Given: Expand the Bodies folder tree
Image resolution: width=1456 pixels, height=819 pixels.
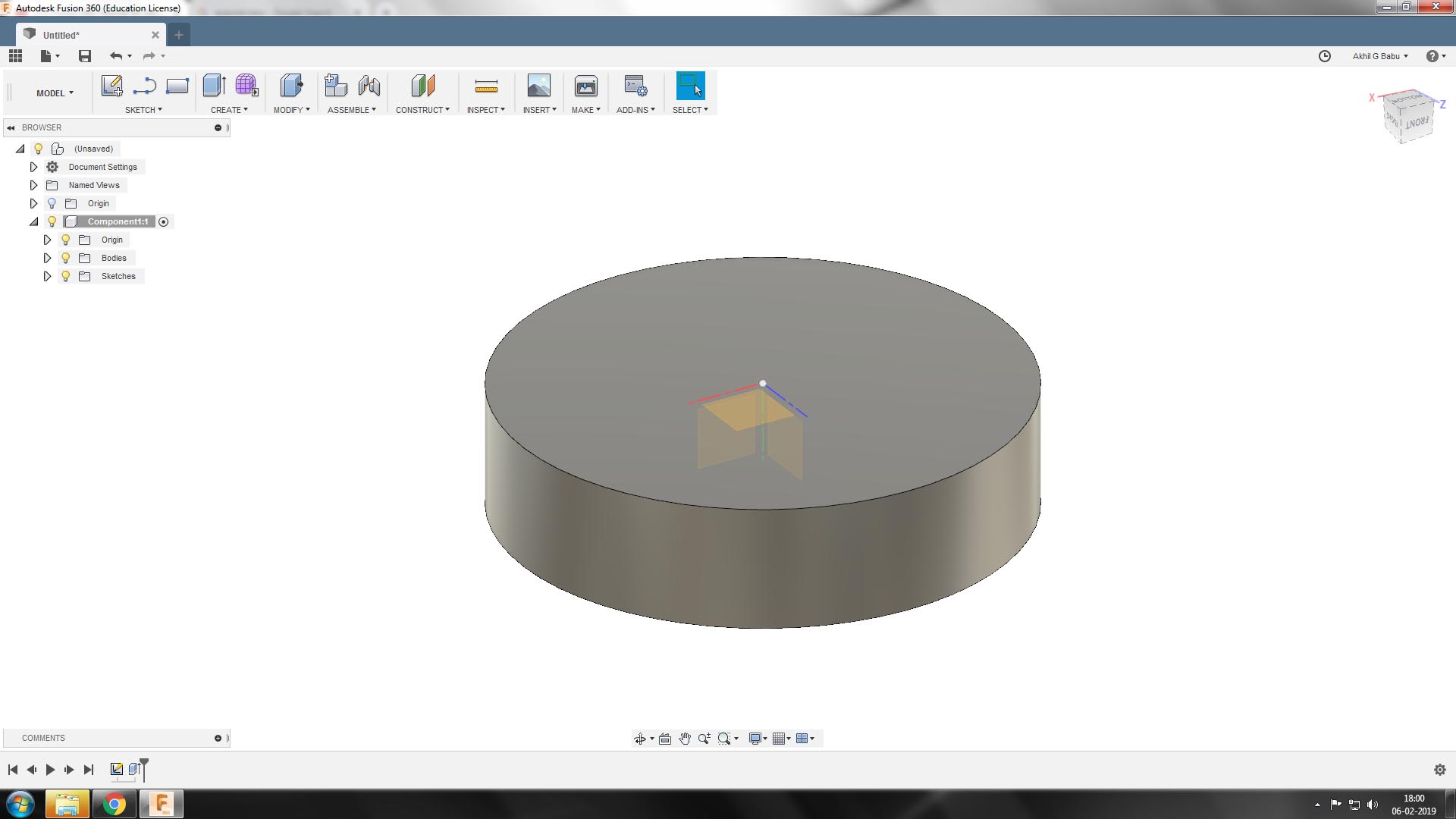Looking at the screenshot, I should pos(47,258).
